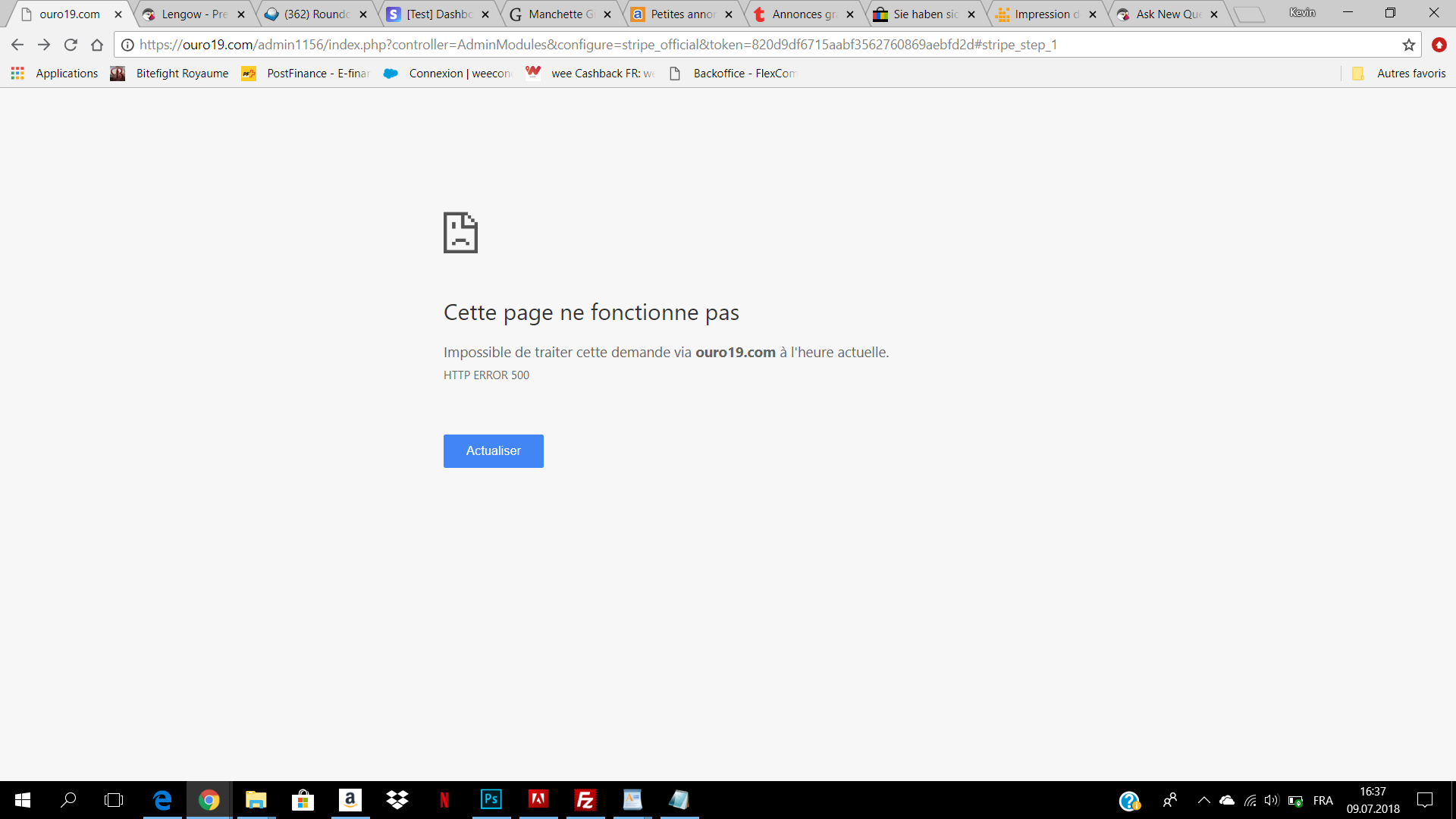Open the Autres favoris folder

pos(1399,73)
